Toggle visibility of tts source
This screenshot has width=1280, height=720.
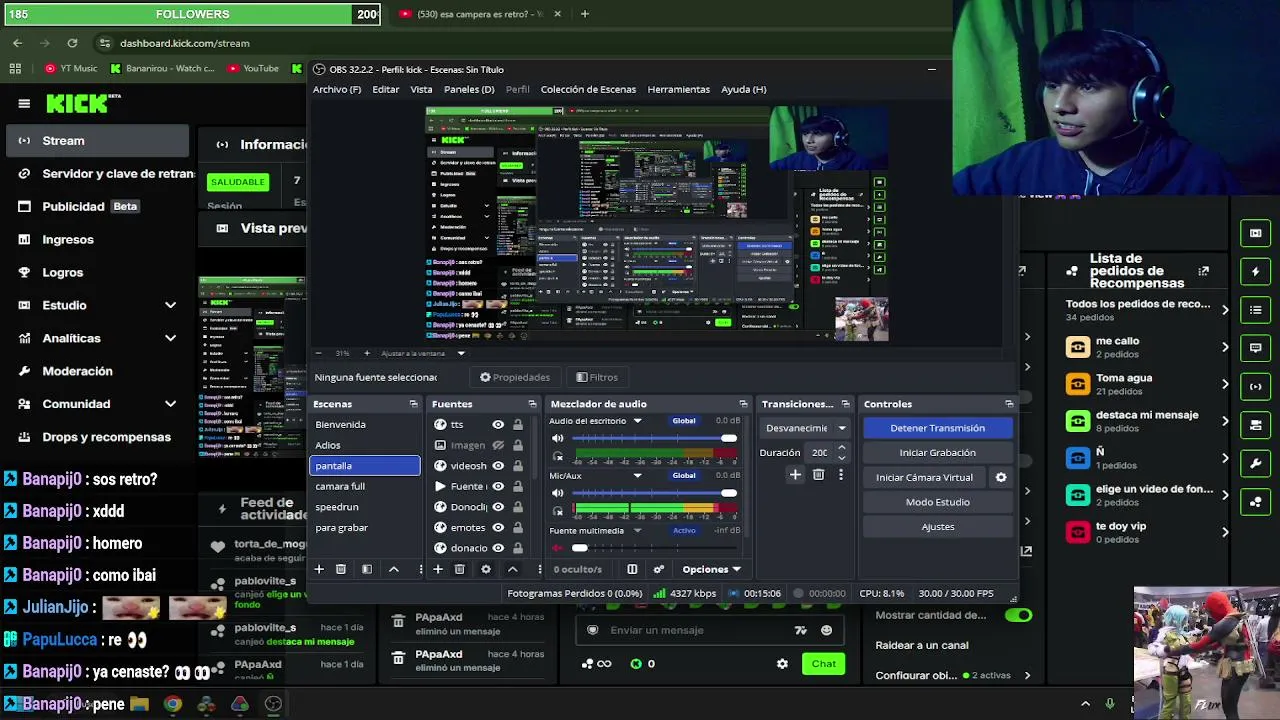click(498, 424)
